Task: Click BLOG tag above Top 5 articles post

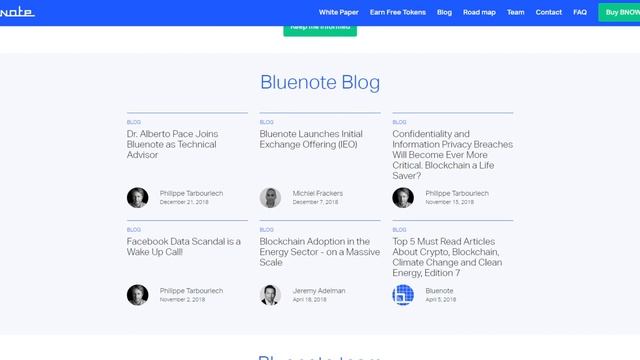Action: coord(399,230)
